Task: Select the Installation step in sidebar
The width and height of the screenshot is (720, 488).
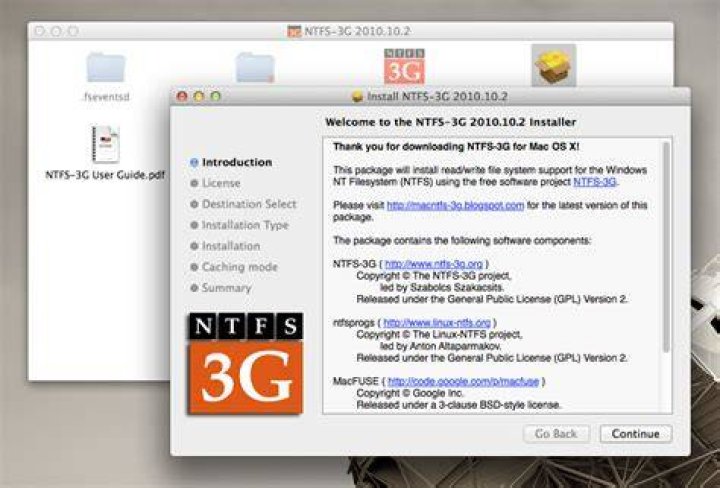Action: point(225,246)
